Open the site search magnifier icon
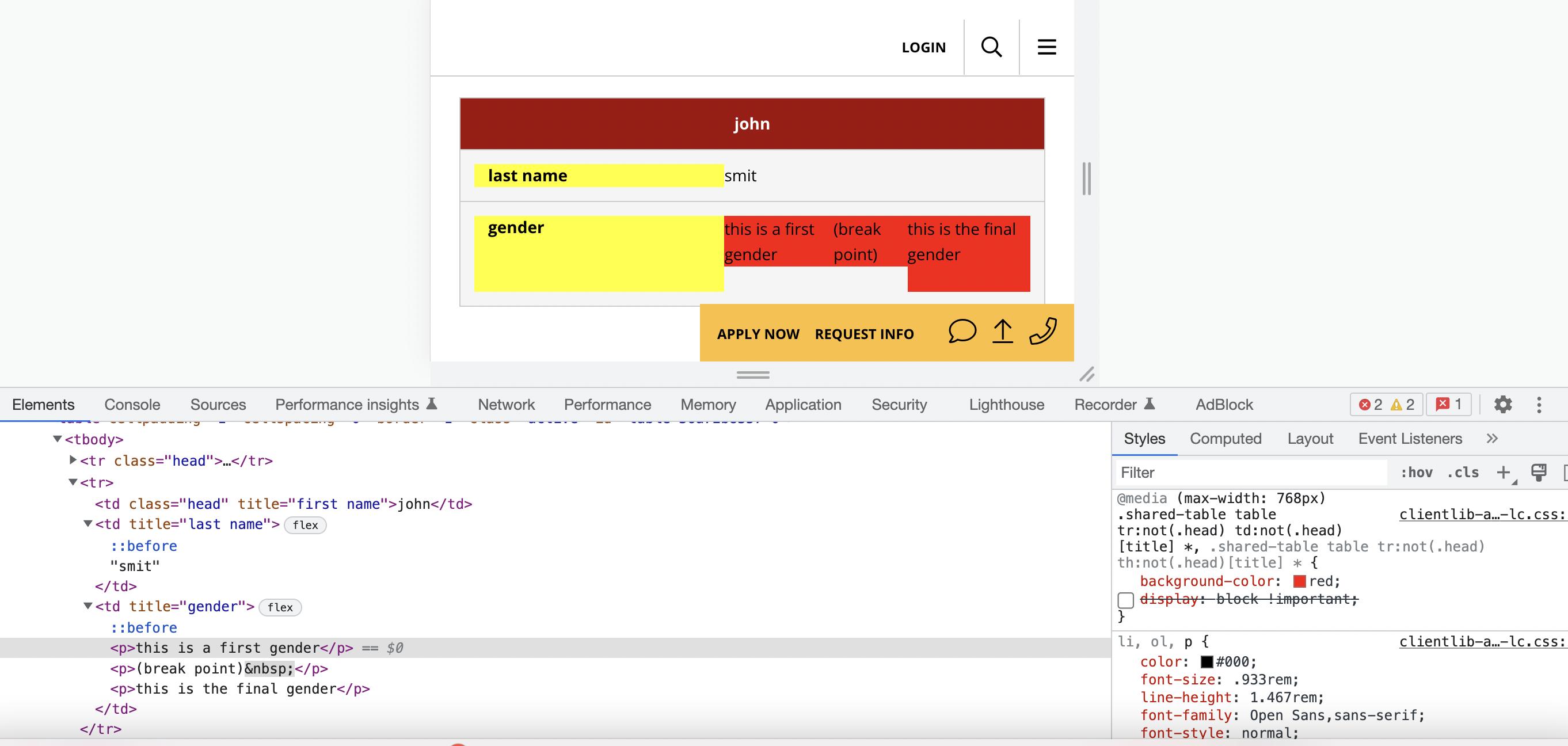 (x=992, y=47)
